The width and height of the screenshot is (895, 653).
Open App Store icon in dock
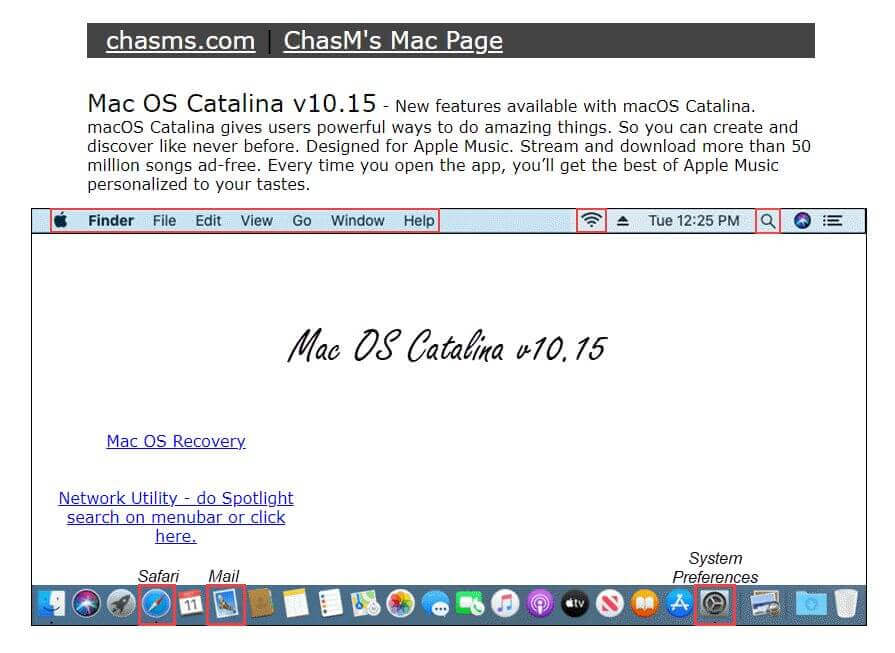point(679,604)
